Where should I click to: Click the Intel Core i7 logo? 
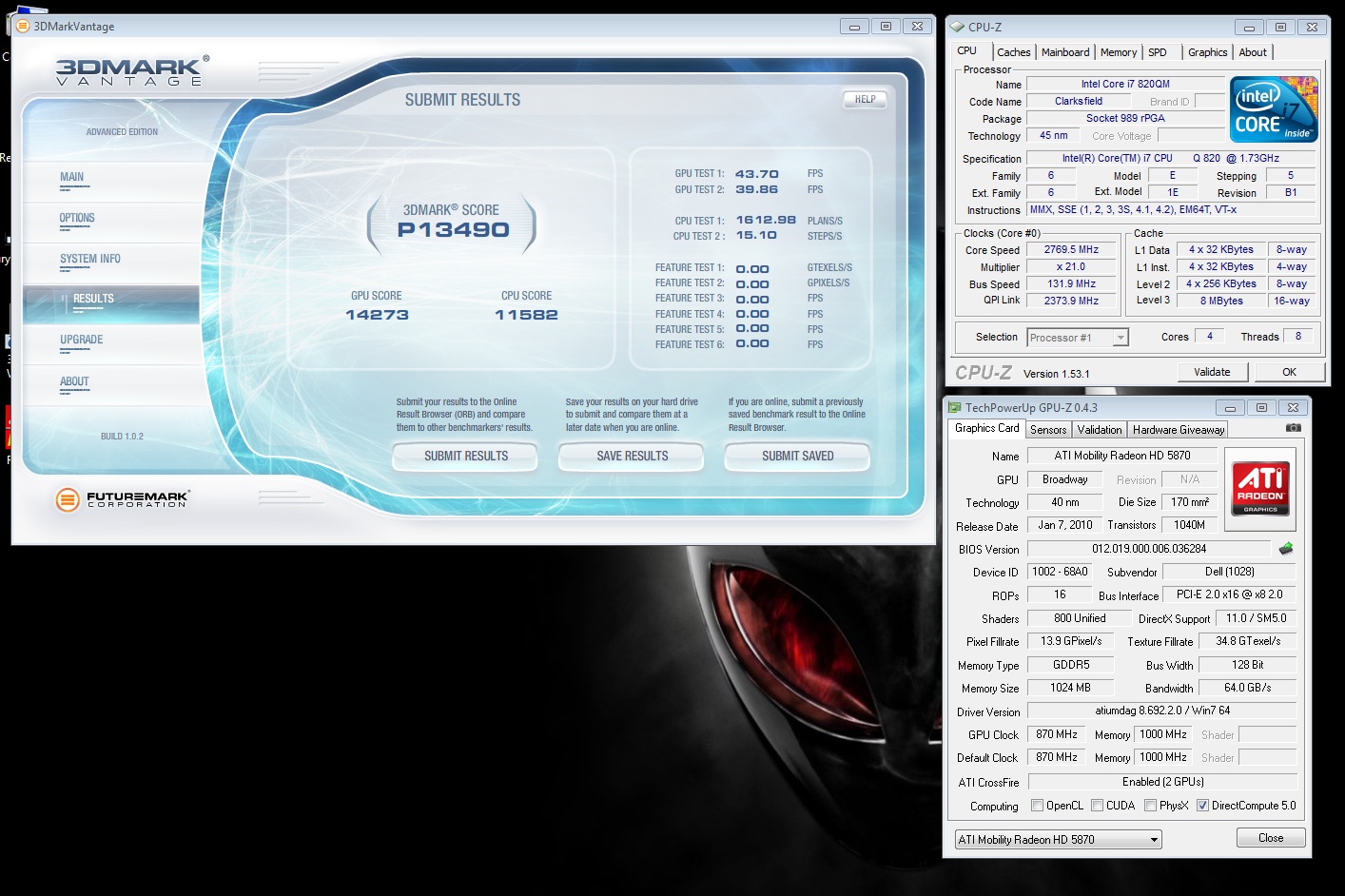1274,109
